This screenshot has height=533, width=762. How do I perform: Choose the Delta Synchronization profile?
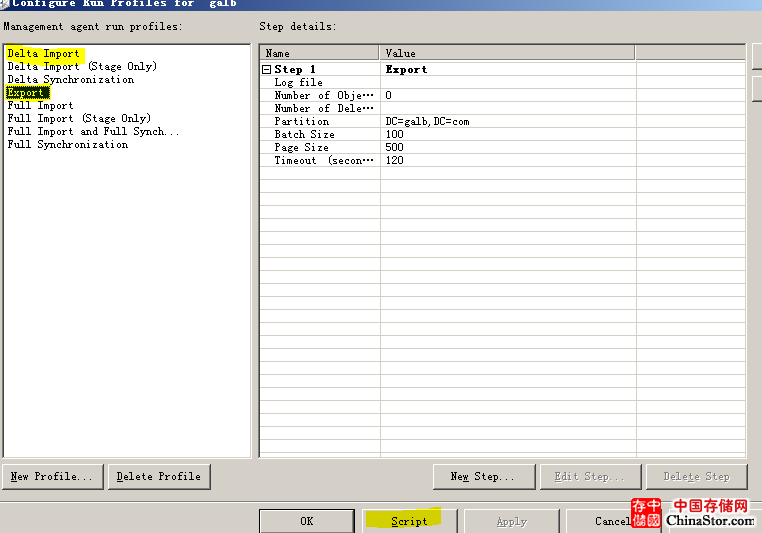pos(70,80)
